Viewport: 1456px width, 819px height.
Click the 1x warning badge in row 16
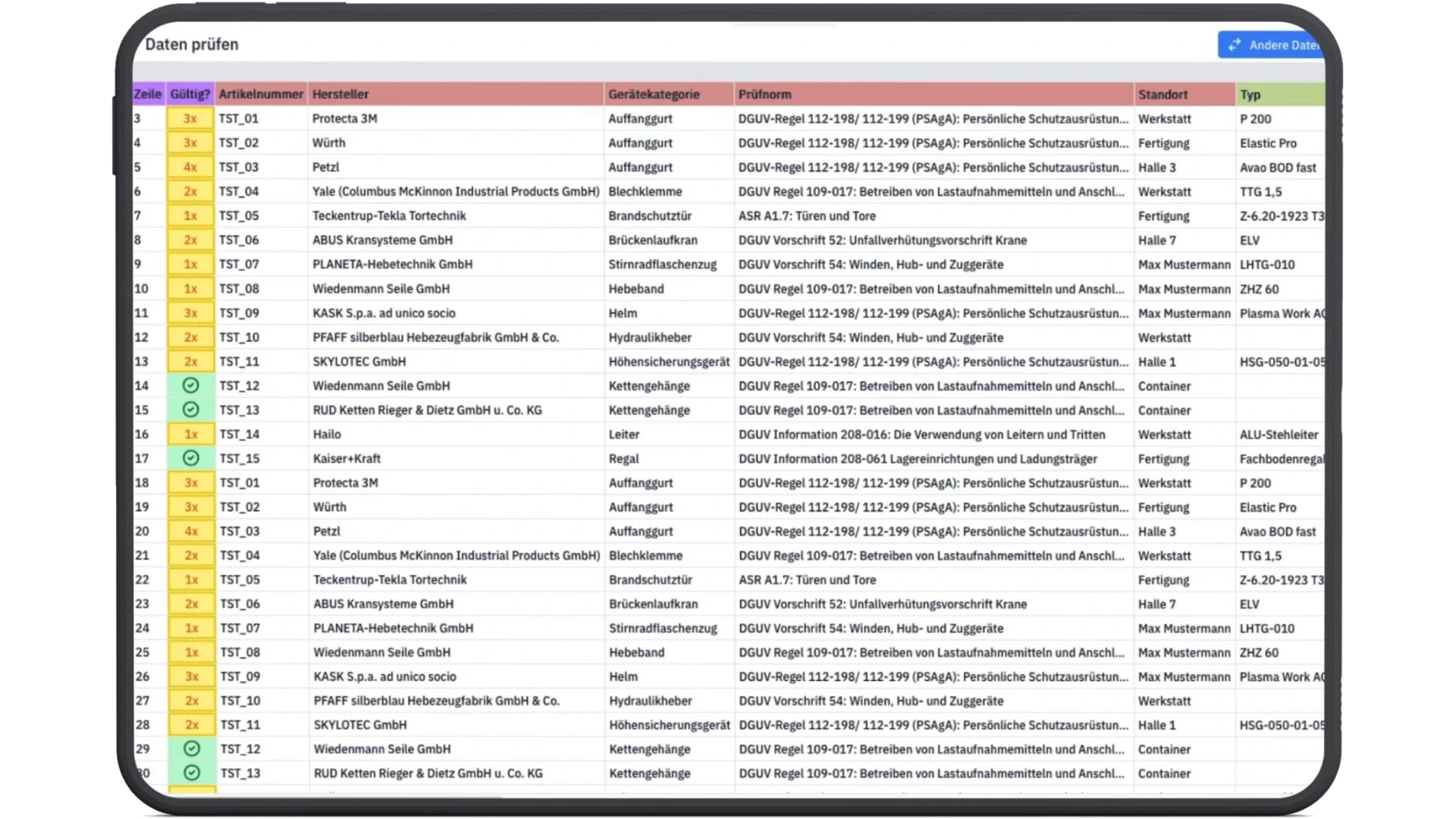[191, 434]
